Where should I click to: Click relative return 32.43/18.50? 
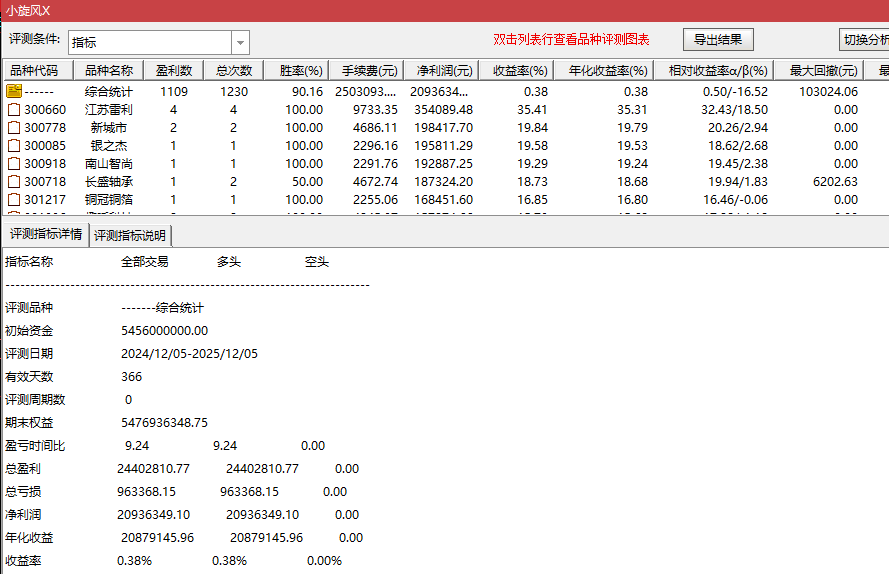(734, 109)
